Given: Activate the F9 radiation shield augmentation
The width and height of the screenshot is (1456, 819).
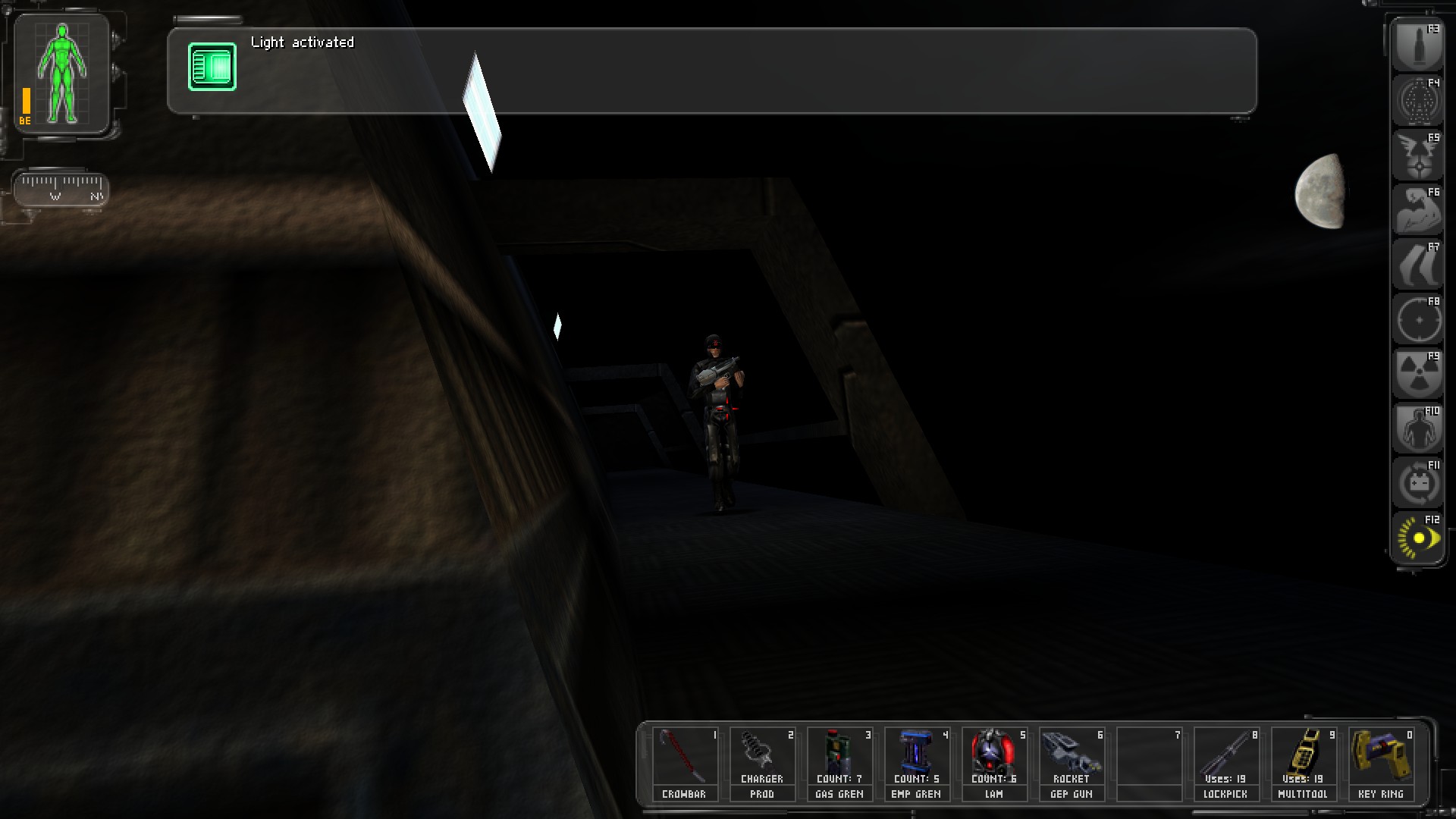Looking at the screenshot, I should [x=1418, y=374].
